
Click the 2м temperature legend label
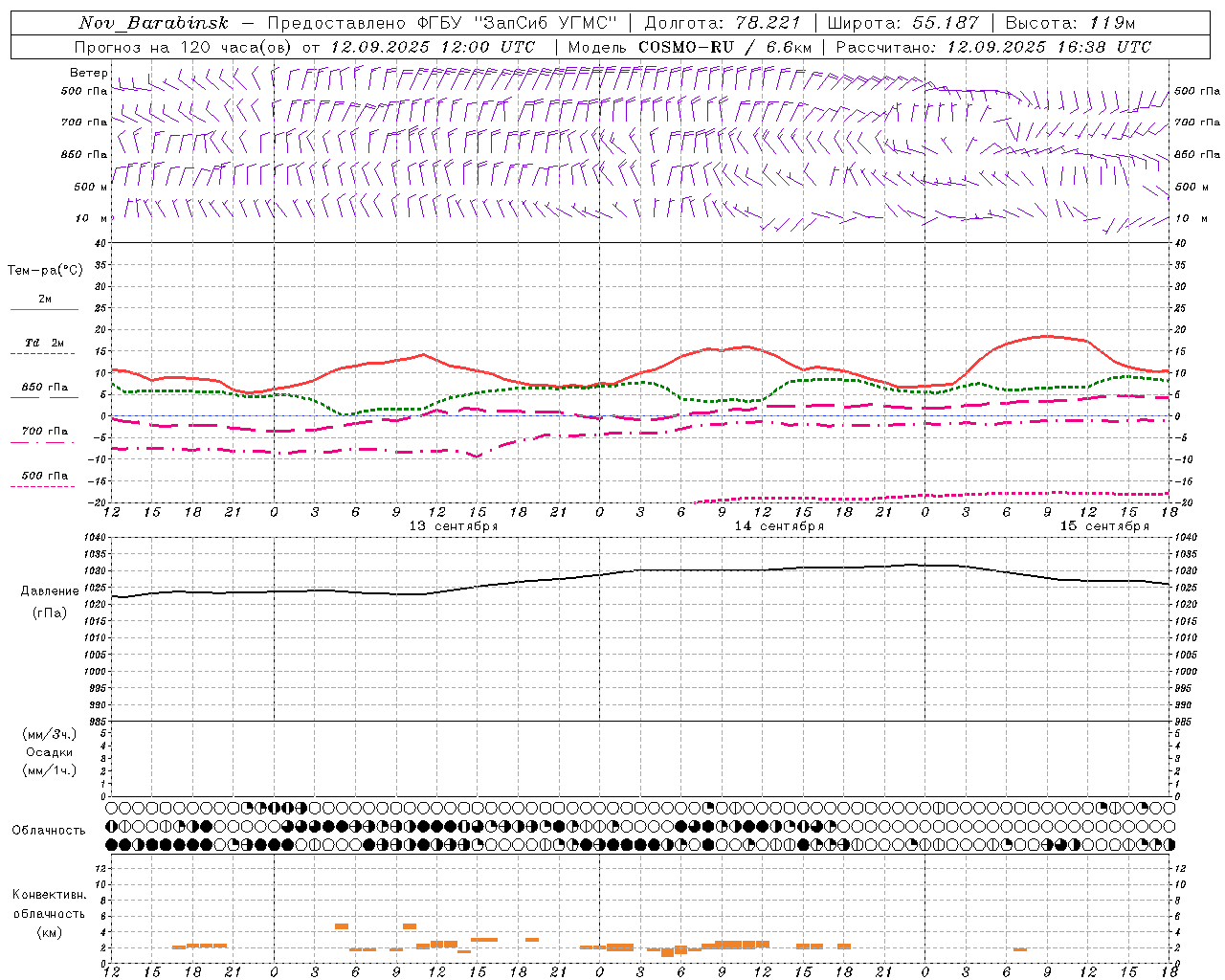tap(45, 300)
